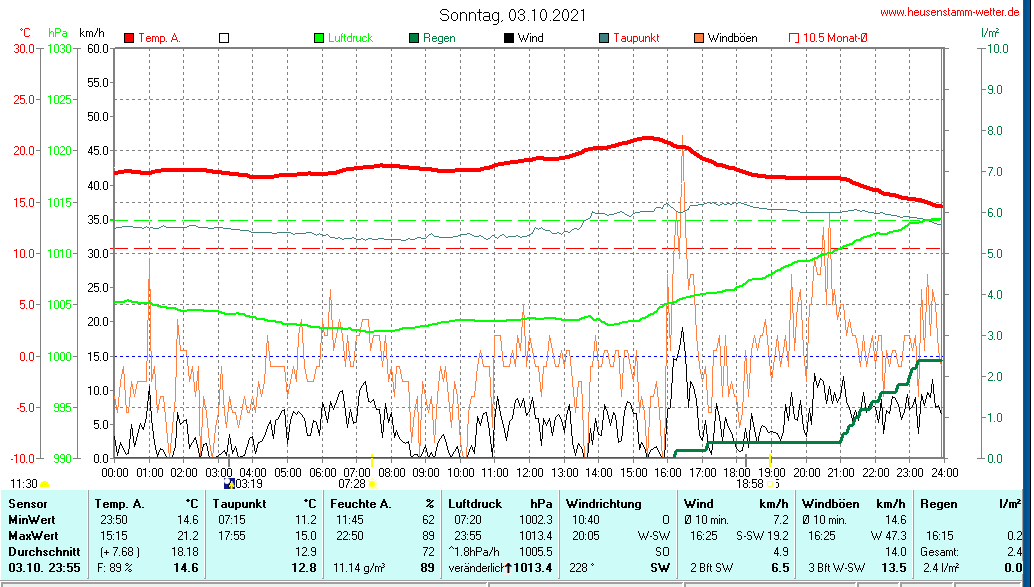The width and height of the screenshot is (1034, 587).
Task: Click the moon icon next to 03:19
Action: tap(229, 484)
